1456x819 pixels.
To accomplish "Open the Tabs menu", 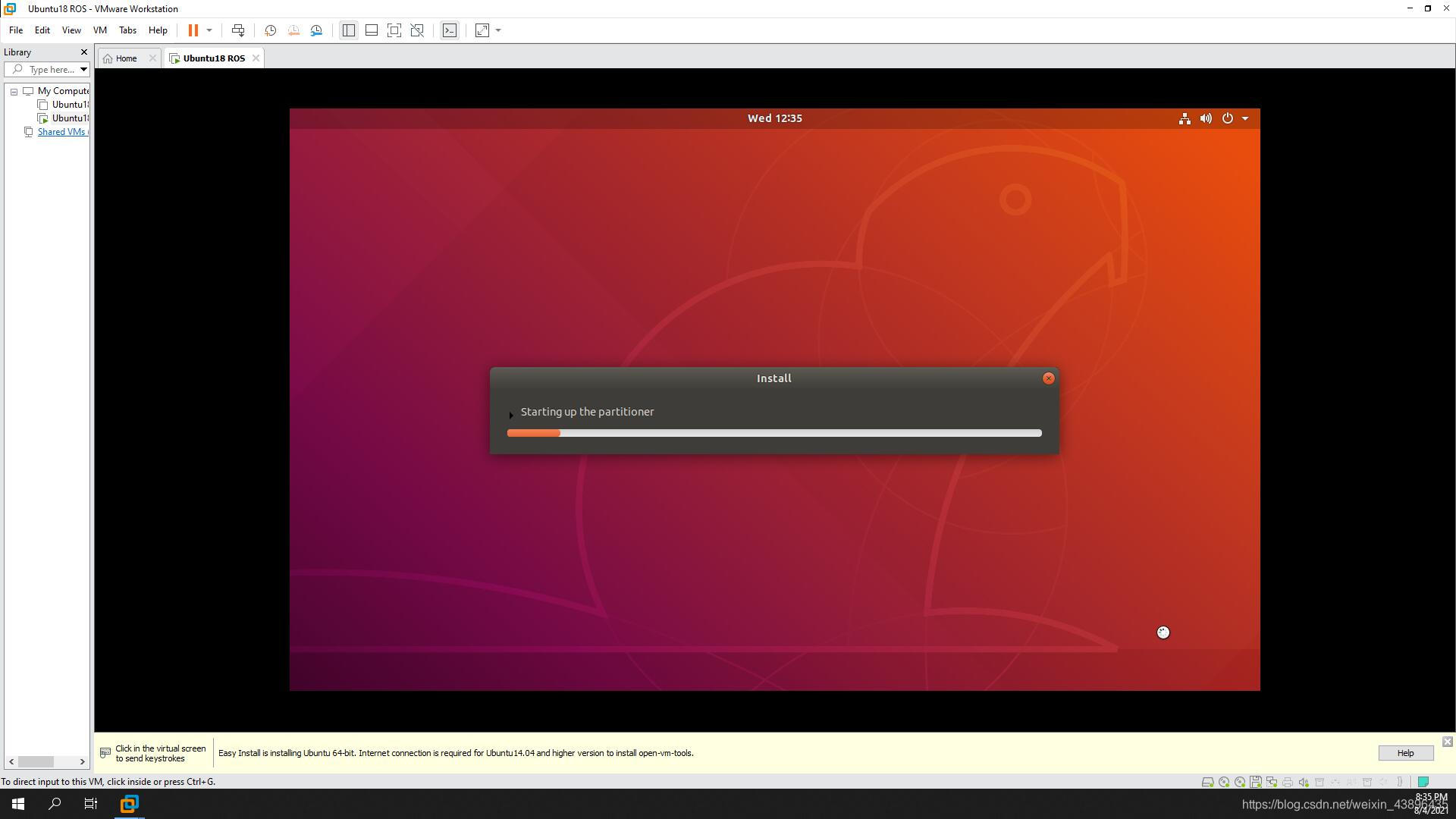I will coord(127,30).
